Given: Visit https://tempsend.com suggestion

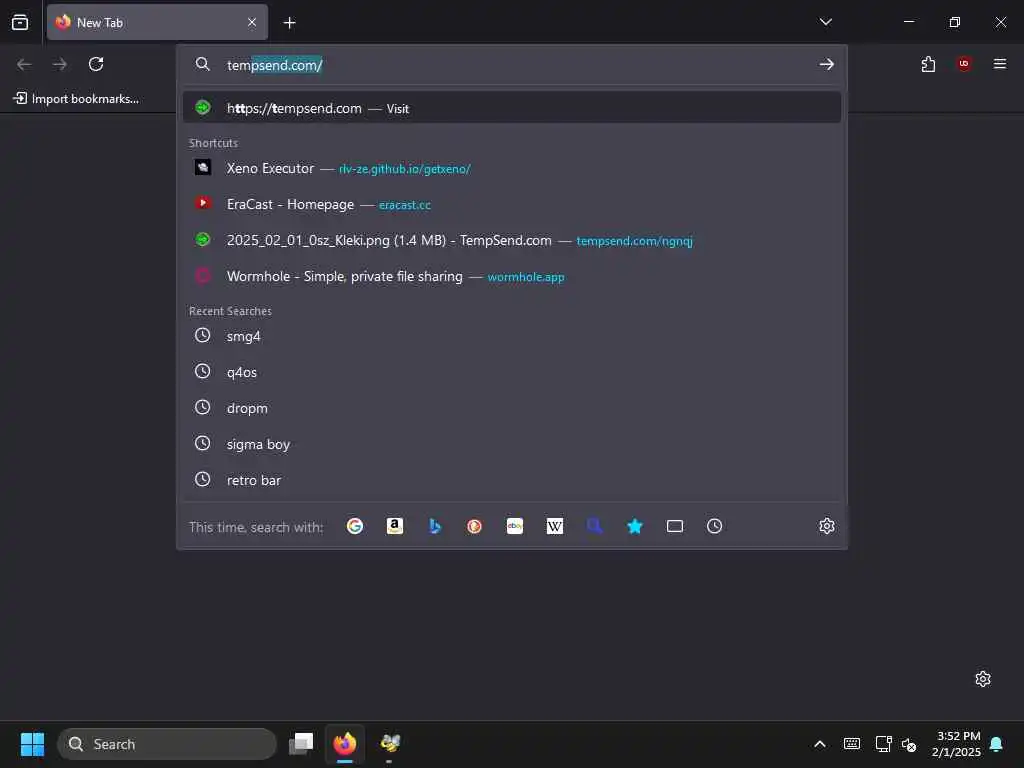Looking at the screenshot, I should 511,108.
